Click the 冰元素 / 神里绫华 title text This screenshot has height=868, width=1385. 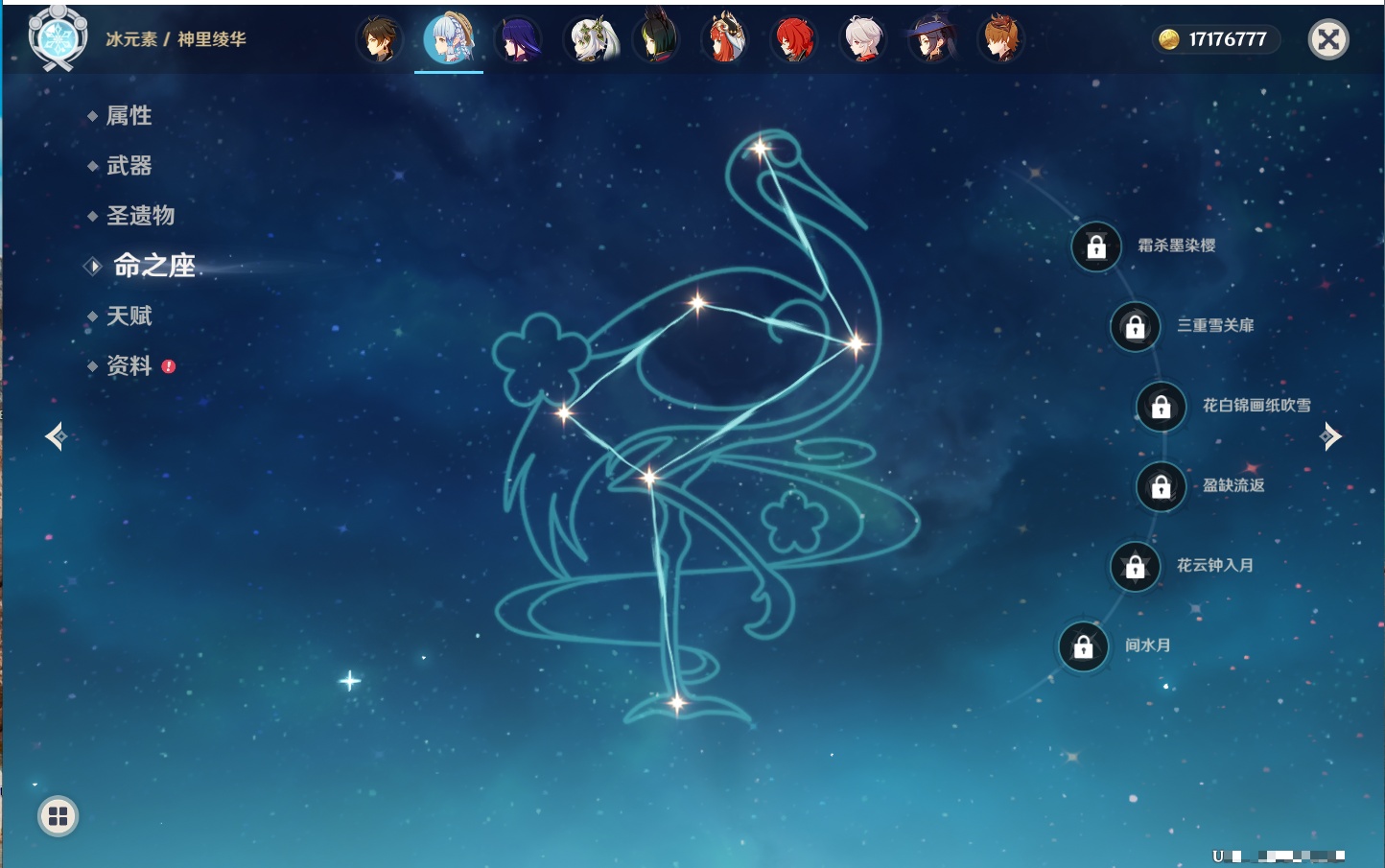tap(176, 39)
